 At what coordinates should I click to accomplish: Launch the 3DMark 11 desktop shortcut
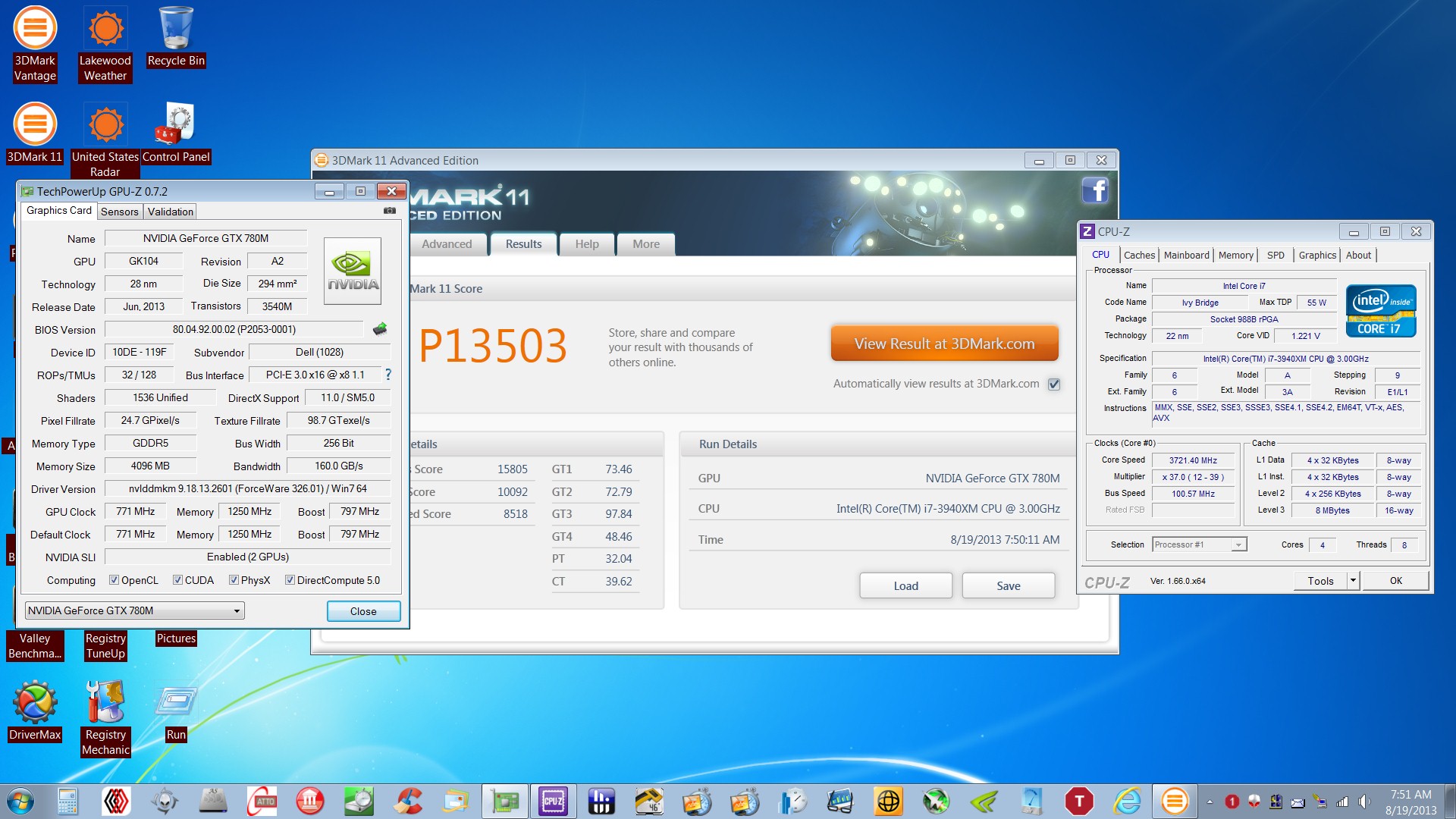click(x=35, y=133)
